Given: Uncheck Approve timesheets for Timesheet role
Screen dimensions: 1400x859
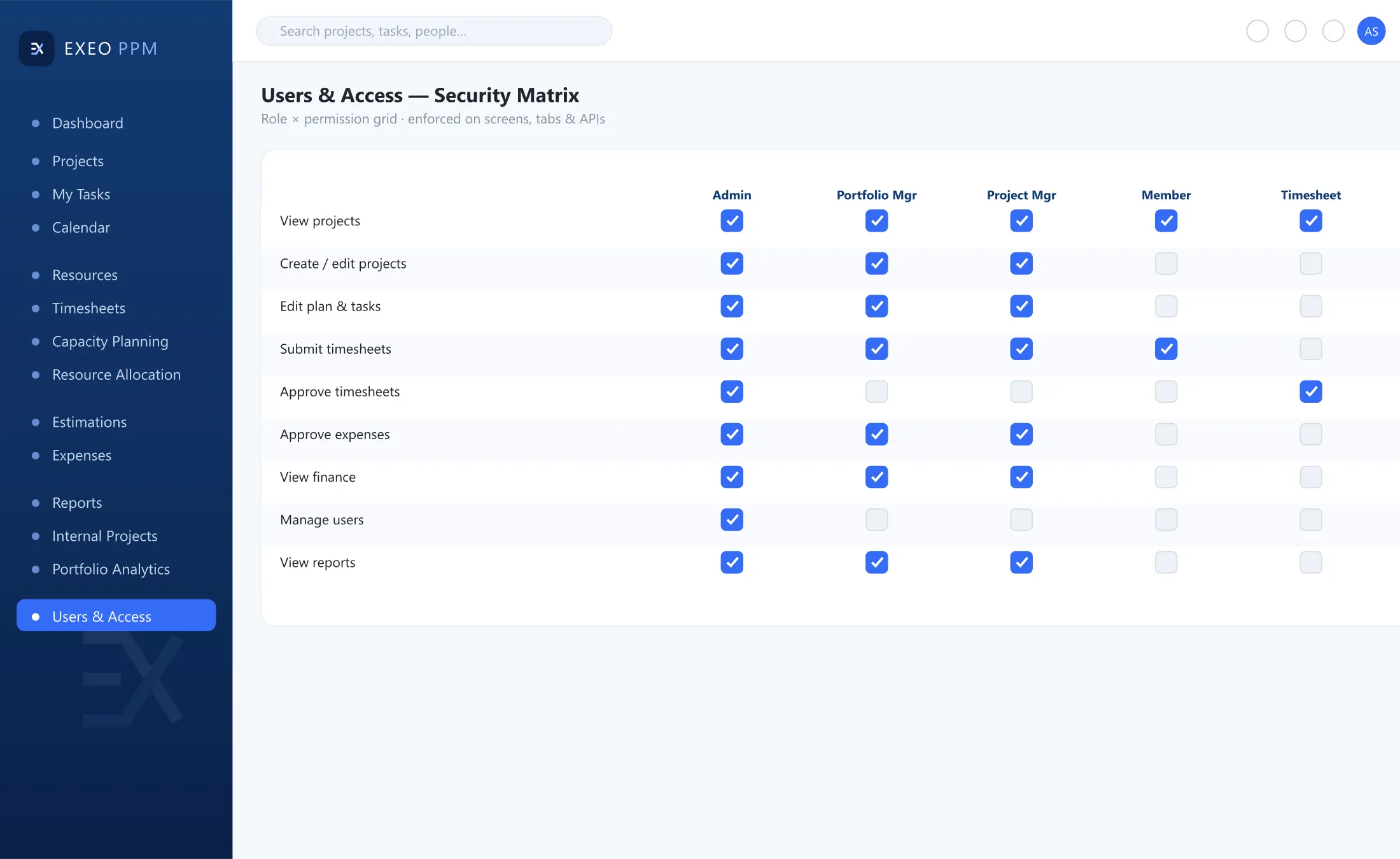Looking at the screenshot, I should (x=1311, y=391).
